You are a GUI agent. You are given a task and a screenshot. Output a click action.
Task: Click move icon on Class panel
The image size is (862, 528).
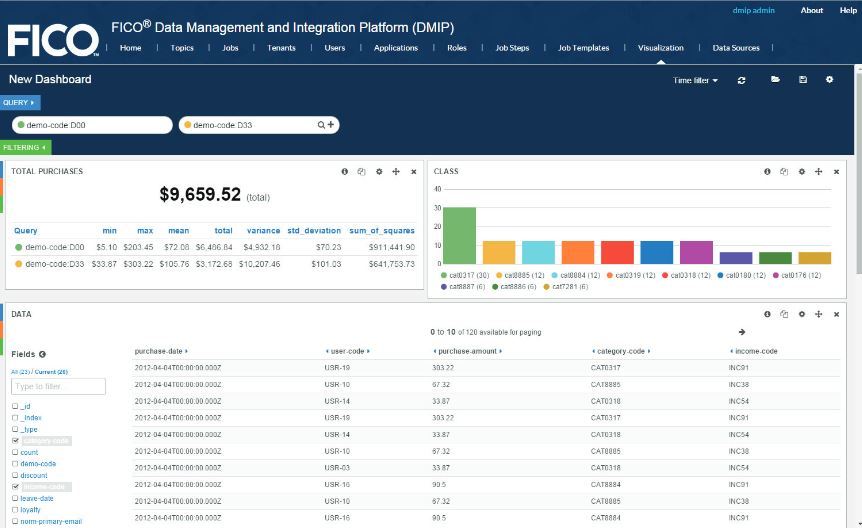[x=819, y=172]
